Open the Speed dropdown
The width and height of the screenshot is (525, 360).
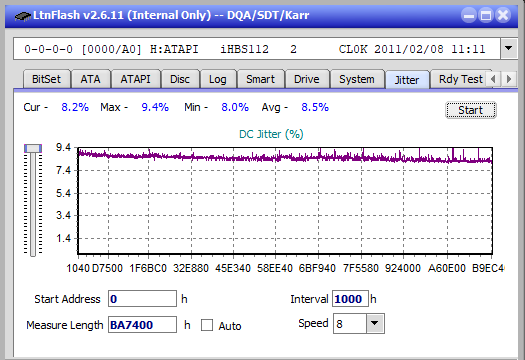[375, 323]
